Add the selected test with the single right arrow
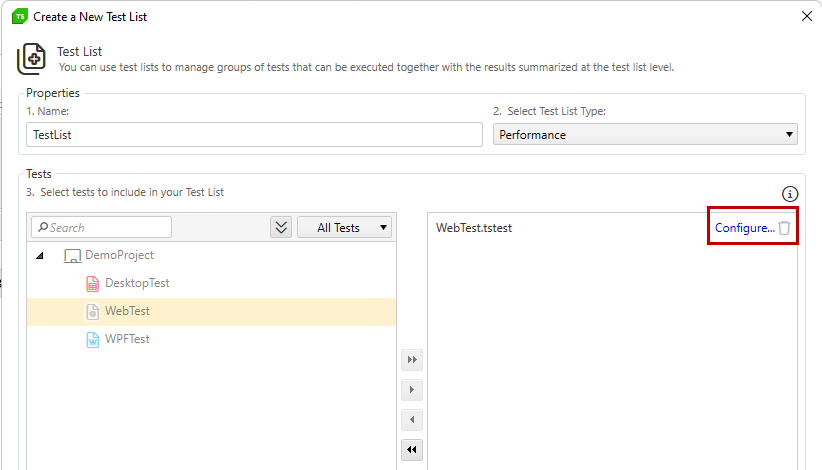 [x=412, y=389]
